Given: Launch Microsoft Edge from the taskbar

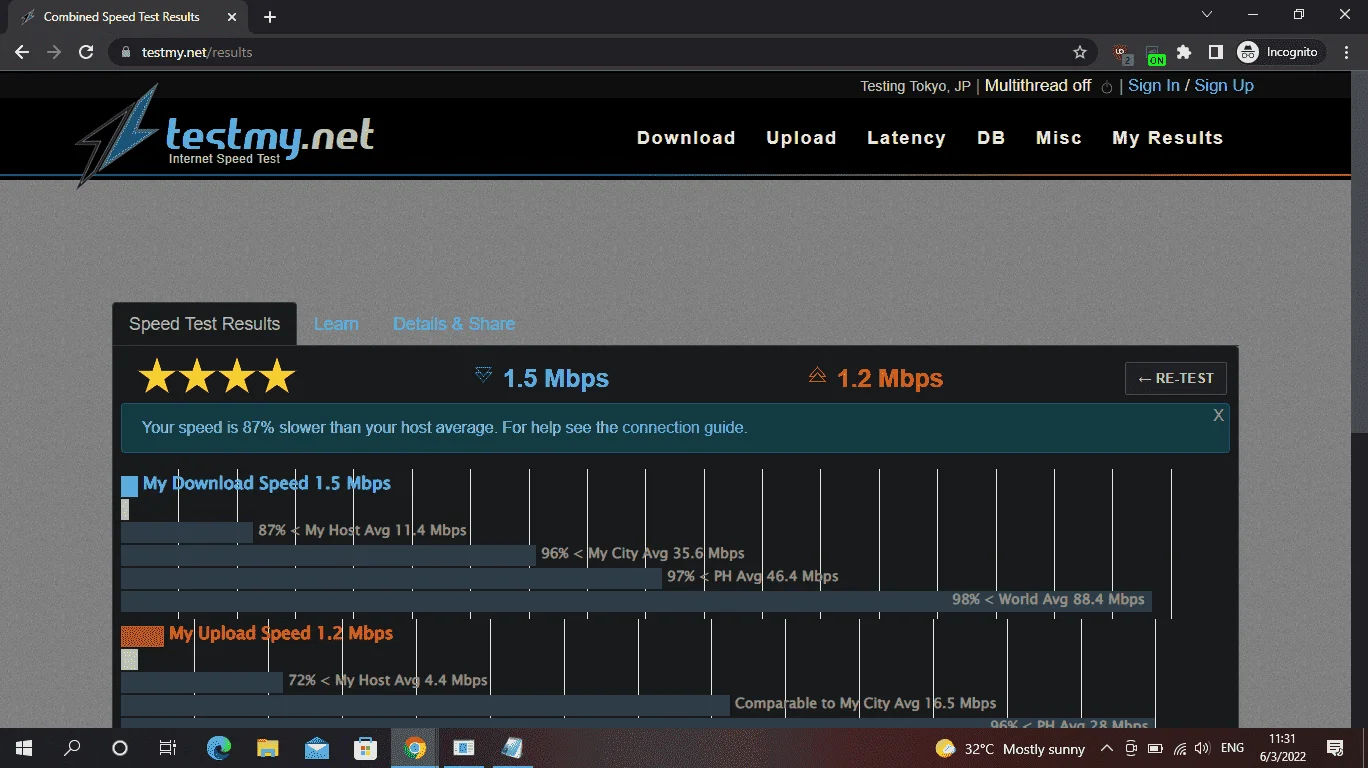Looking at the screenshot, I should tap(219, 748).
